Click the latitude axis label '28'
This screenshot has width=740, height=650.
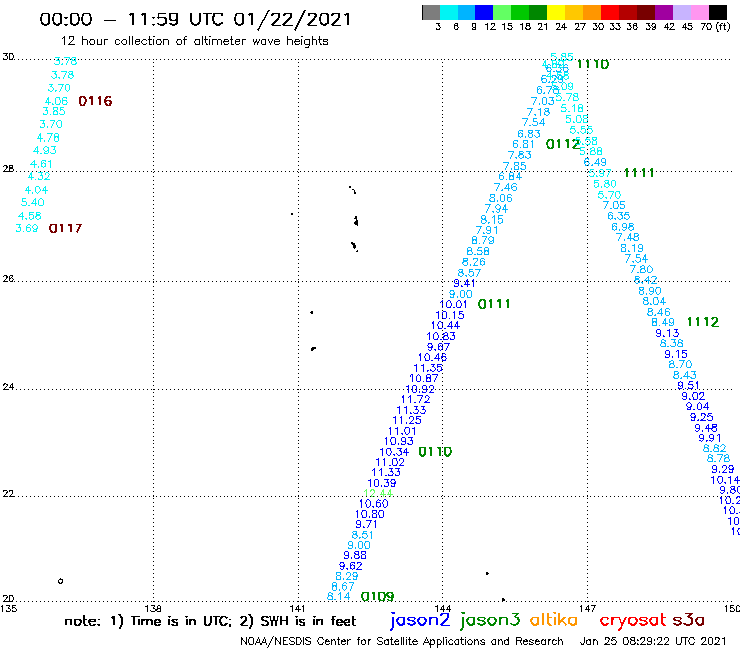pos(8,169)
